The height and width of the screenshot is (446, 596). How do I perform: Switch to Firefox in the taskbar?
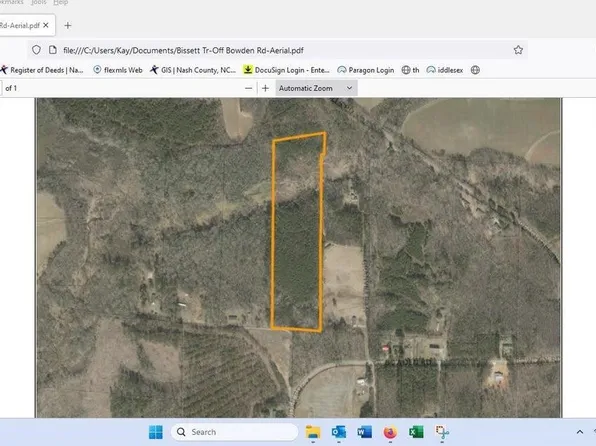(x=390, y=432)
